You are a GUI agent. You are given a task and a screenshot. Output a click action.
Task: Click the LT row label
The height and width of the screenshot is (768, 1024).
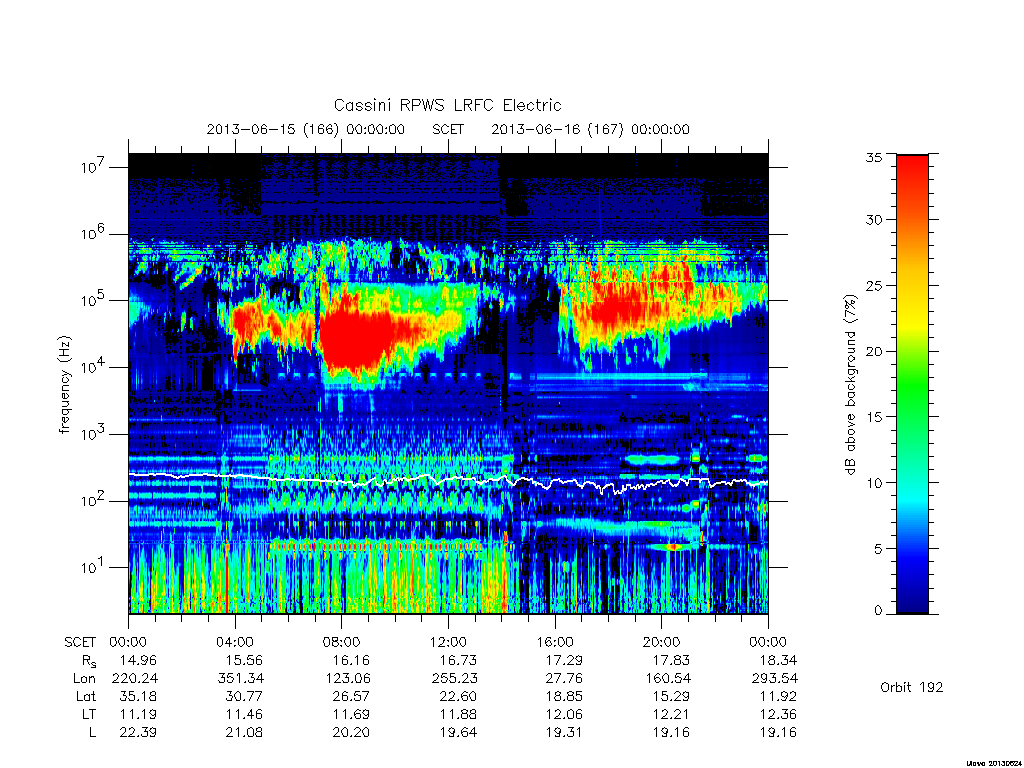pos(89,714)
